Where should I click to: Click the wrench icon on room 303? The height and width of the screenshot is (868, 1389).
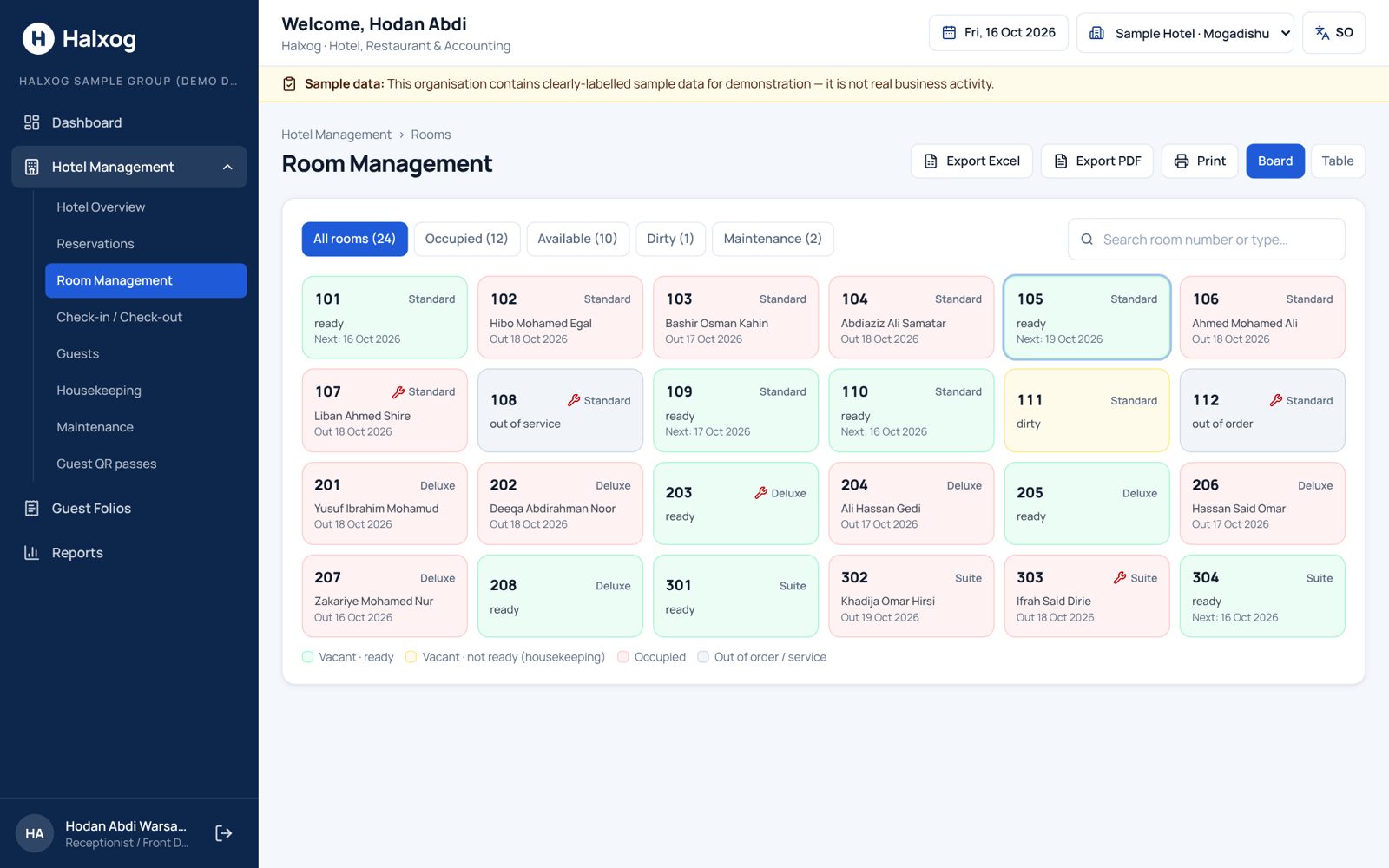(1120, 578)
